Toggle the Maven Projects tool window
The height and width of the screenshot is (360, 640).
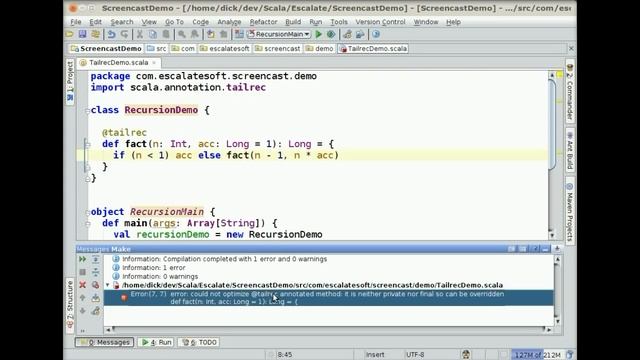pos(570,212)
